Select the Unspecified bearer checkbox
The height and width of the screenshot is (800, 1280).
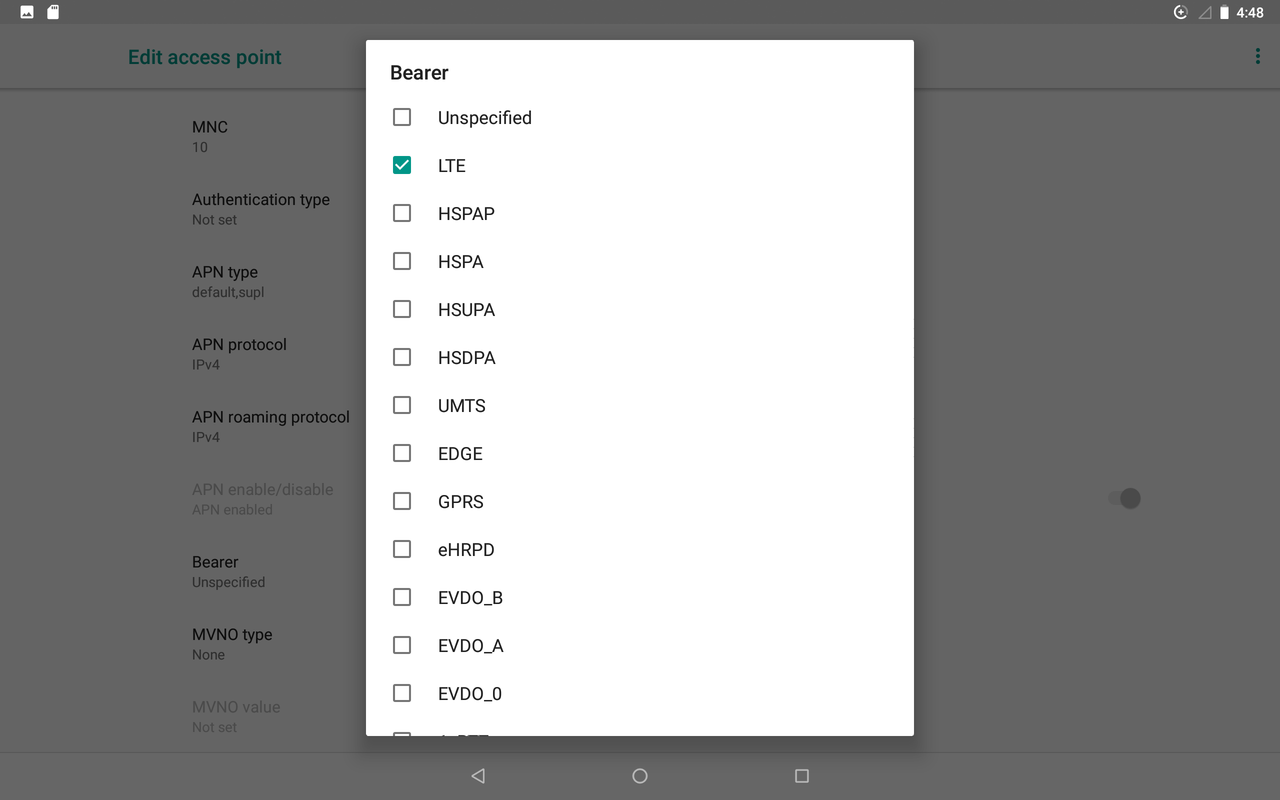tap(402, 117)
